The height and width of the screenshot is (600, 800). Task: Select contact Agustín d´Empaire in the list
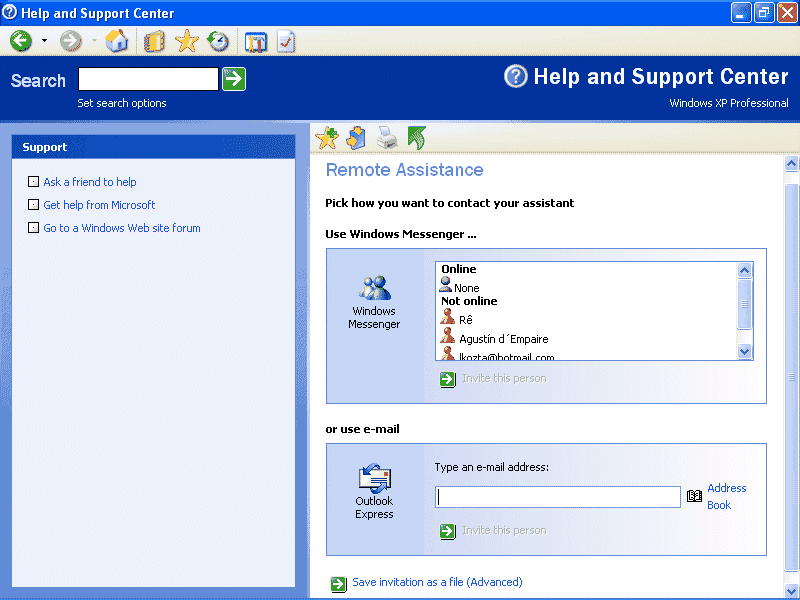[x=503, y=339]
